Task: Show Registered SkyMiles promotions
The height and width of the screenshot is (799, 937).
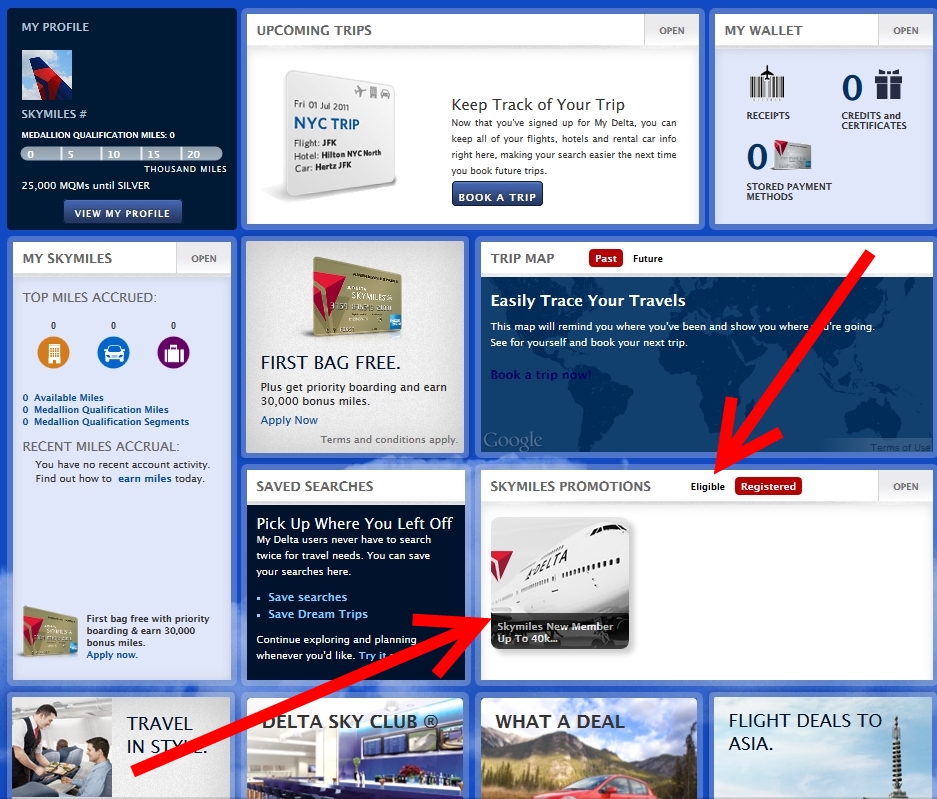Action: pos(768,487)
